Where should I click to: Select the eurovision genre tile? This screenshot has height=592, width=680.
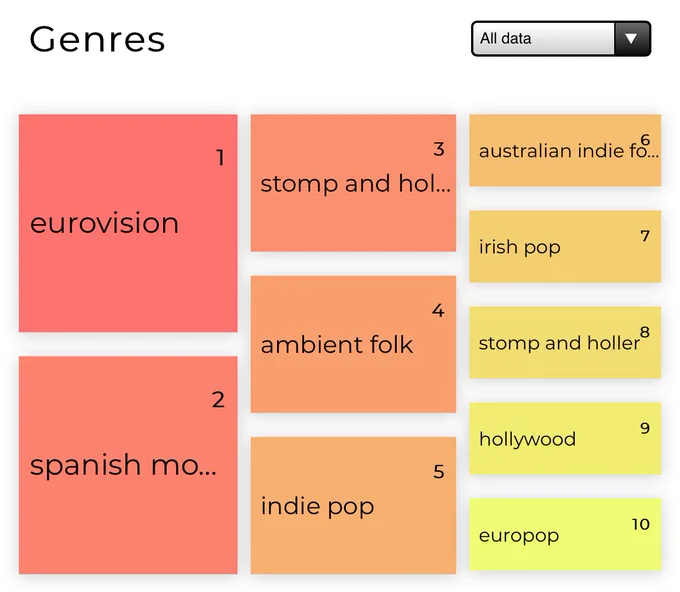pos(128,223)
